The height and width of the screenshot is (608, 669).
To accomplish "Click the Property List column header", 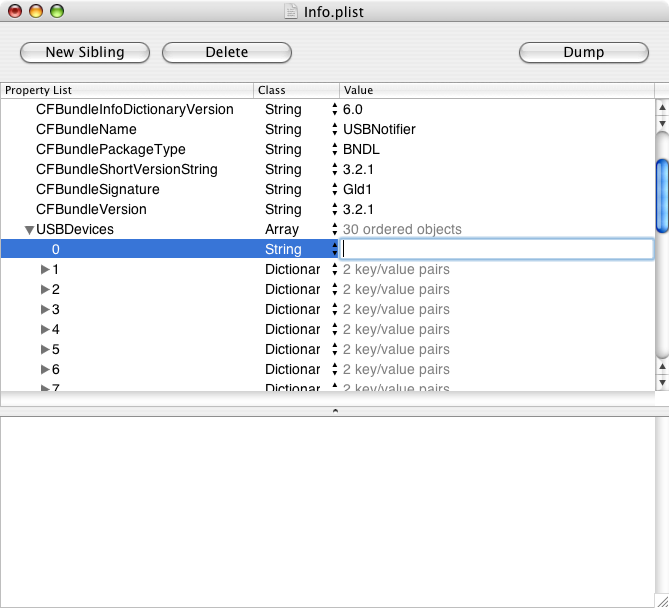I will pyautogui.click(x=127, y=90).
